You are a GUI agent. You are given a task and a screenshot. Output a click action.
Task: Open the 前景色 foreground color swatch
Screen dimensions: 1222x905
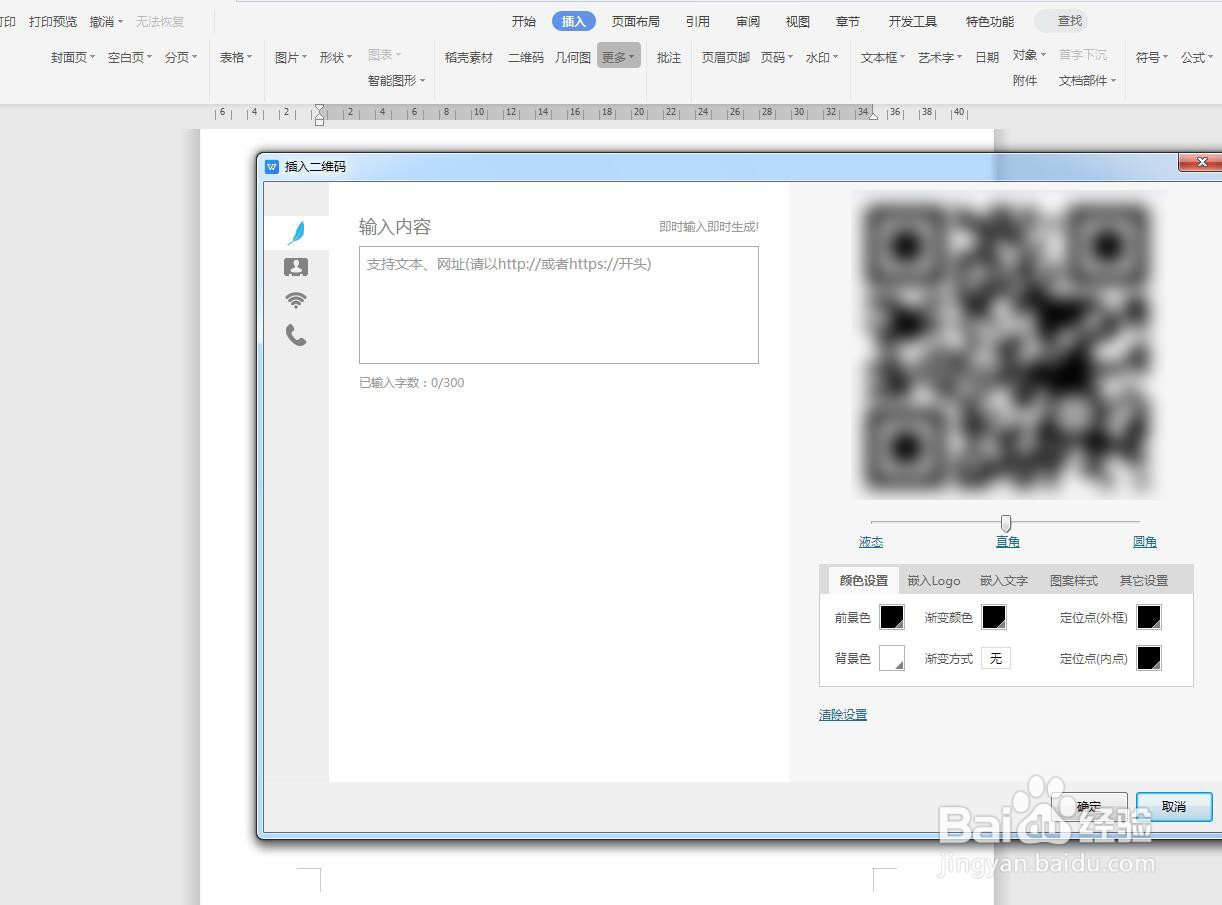tap(892, 617)
